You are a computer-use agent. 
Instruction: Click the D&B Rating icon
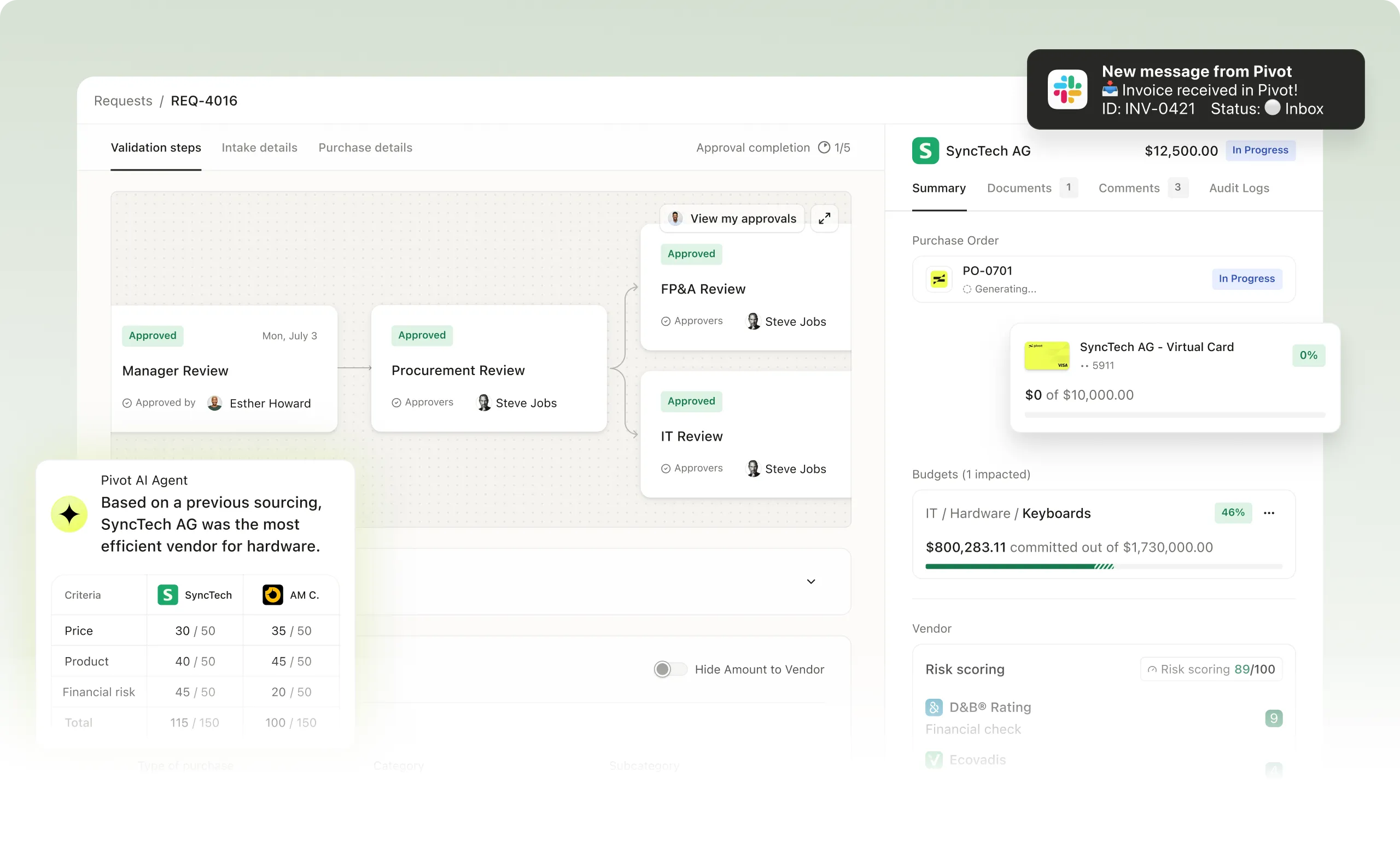(934, 707)
